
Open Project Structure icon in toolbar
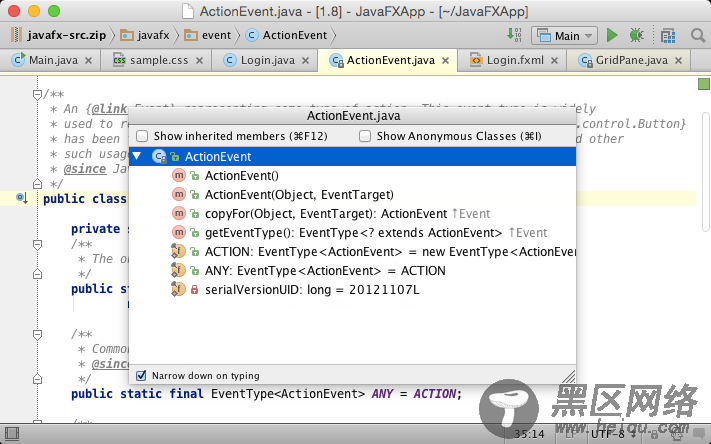click(668, 35)
